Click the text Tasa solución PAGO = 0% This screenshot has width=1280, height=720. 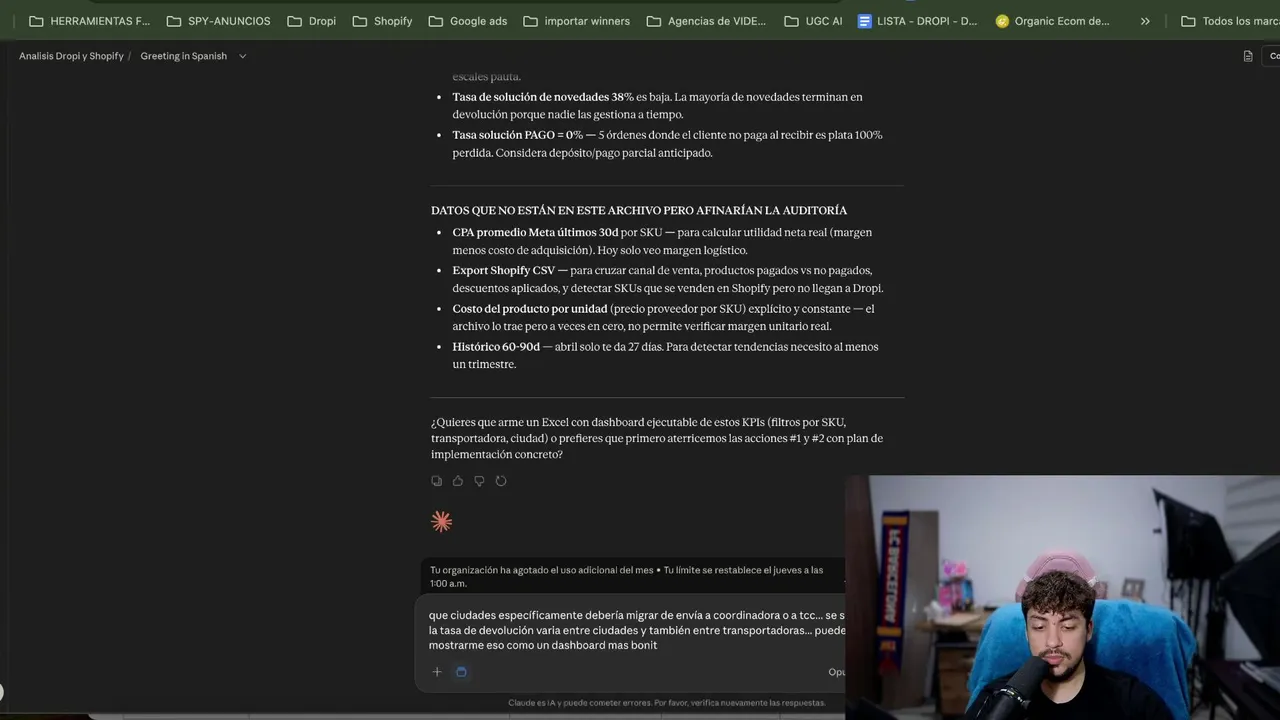[x=517, y=135]
